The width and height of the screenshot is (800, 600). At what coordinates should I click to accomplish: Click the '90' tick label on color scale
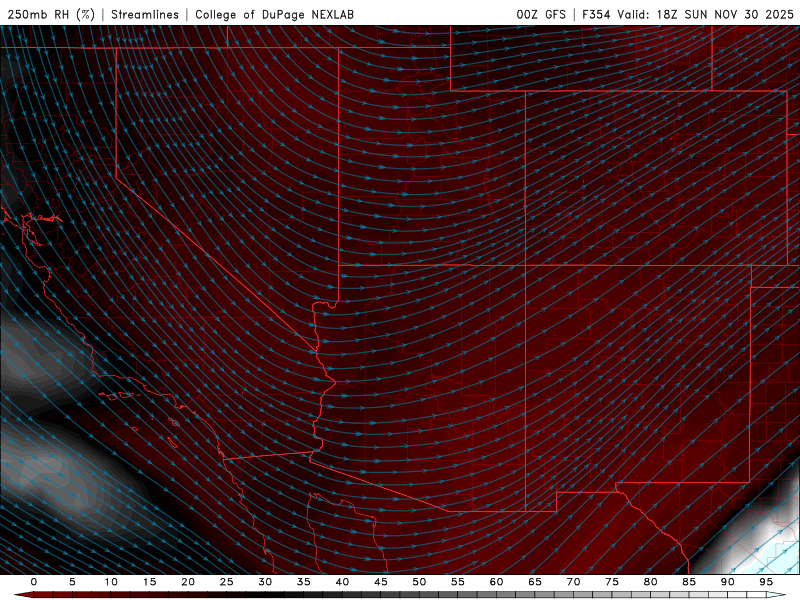click(x=727, y=582)
